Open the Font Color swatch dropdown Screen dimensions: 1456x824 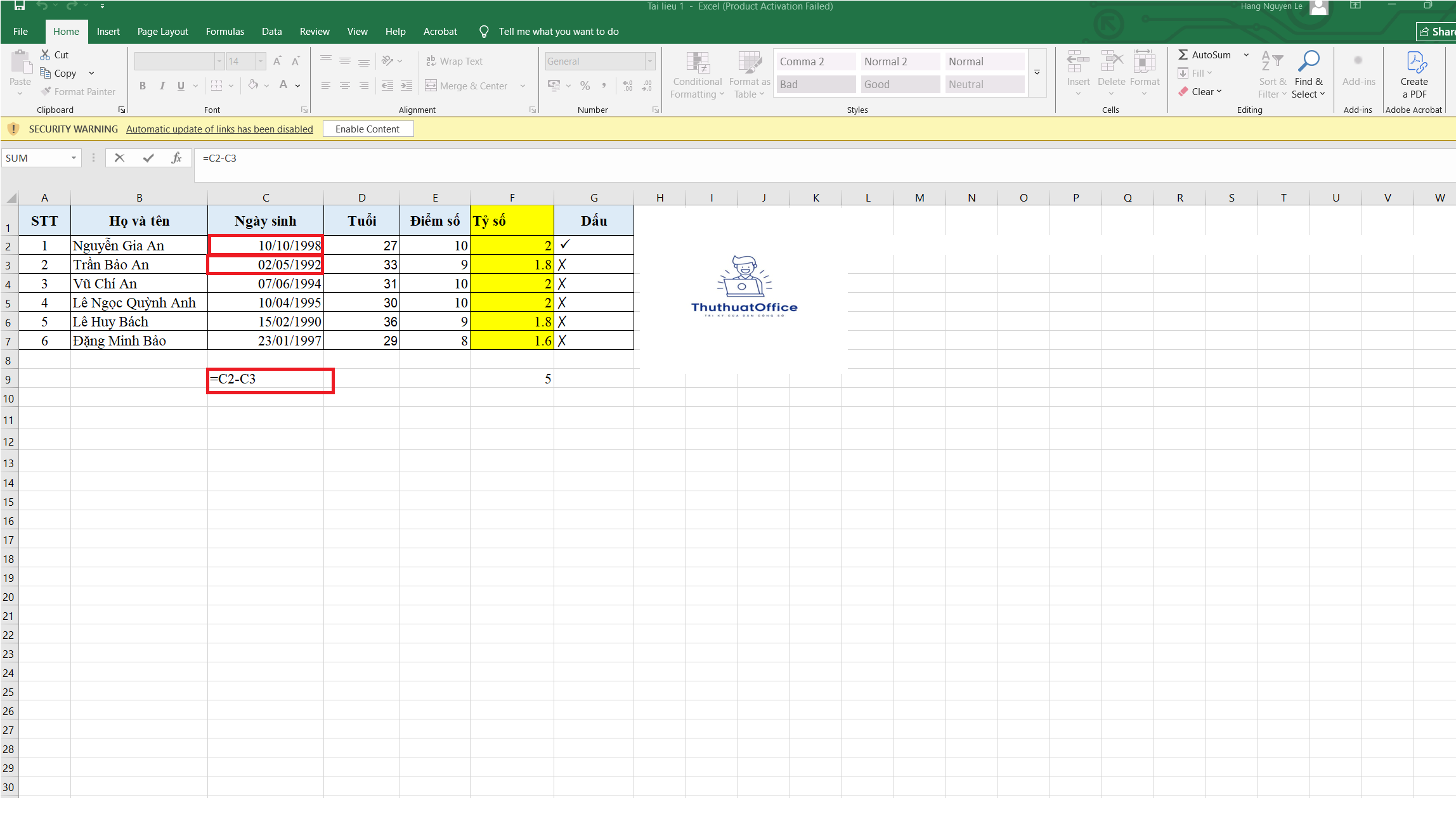296,86
